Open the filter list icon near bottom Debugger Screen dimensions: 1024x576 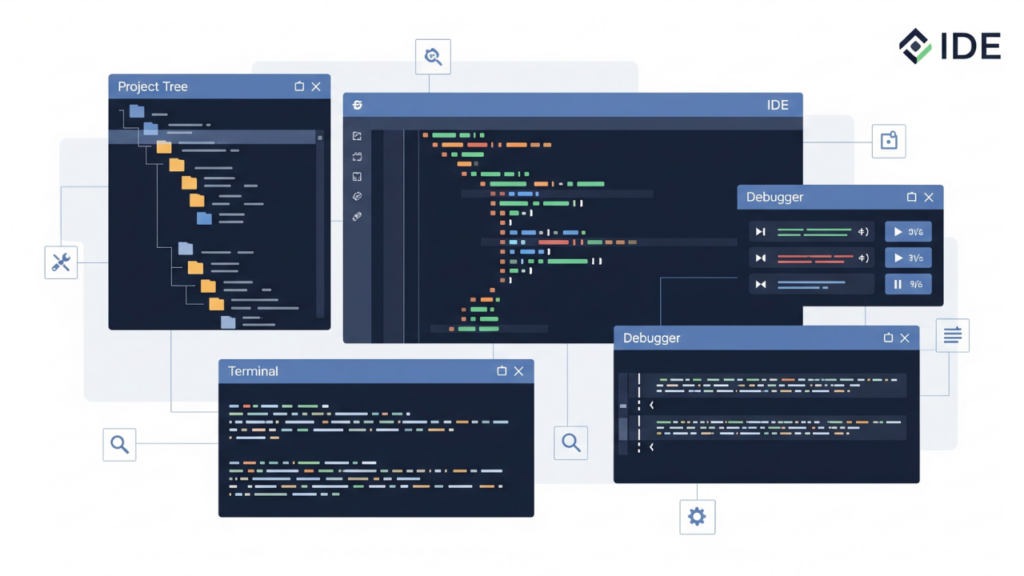pos(952,336)
